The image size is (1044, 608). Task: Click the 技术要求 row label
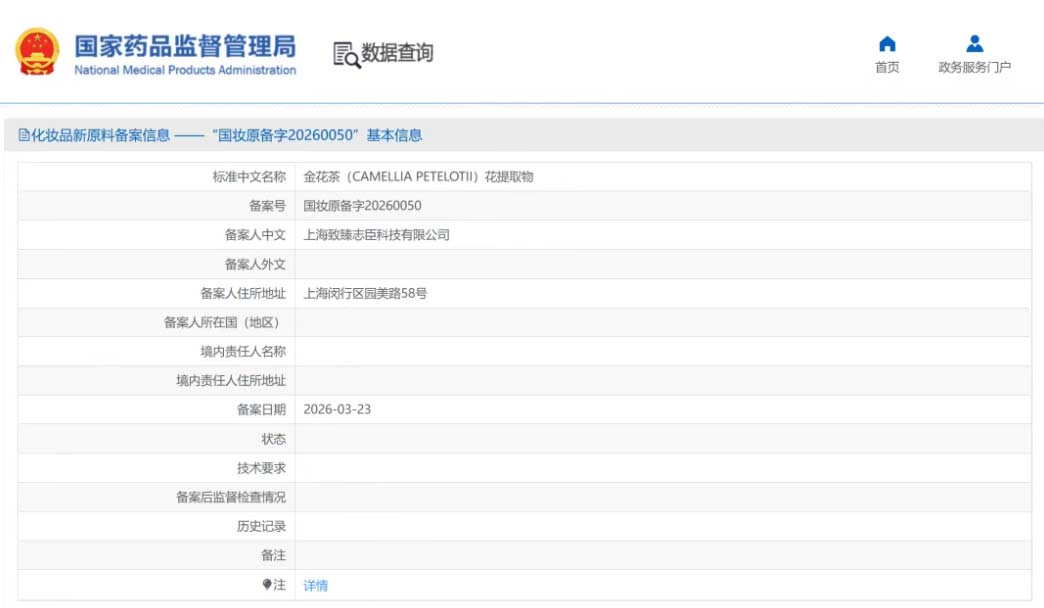pos(261,468)
